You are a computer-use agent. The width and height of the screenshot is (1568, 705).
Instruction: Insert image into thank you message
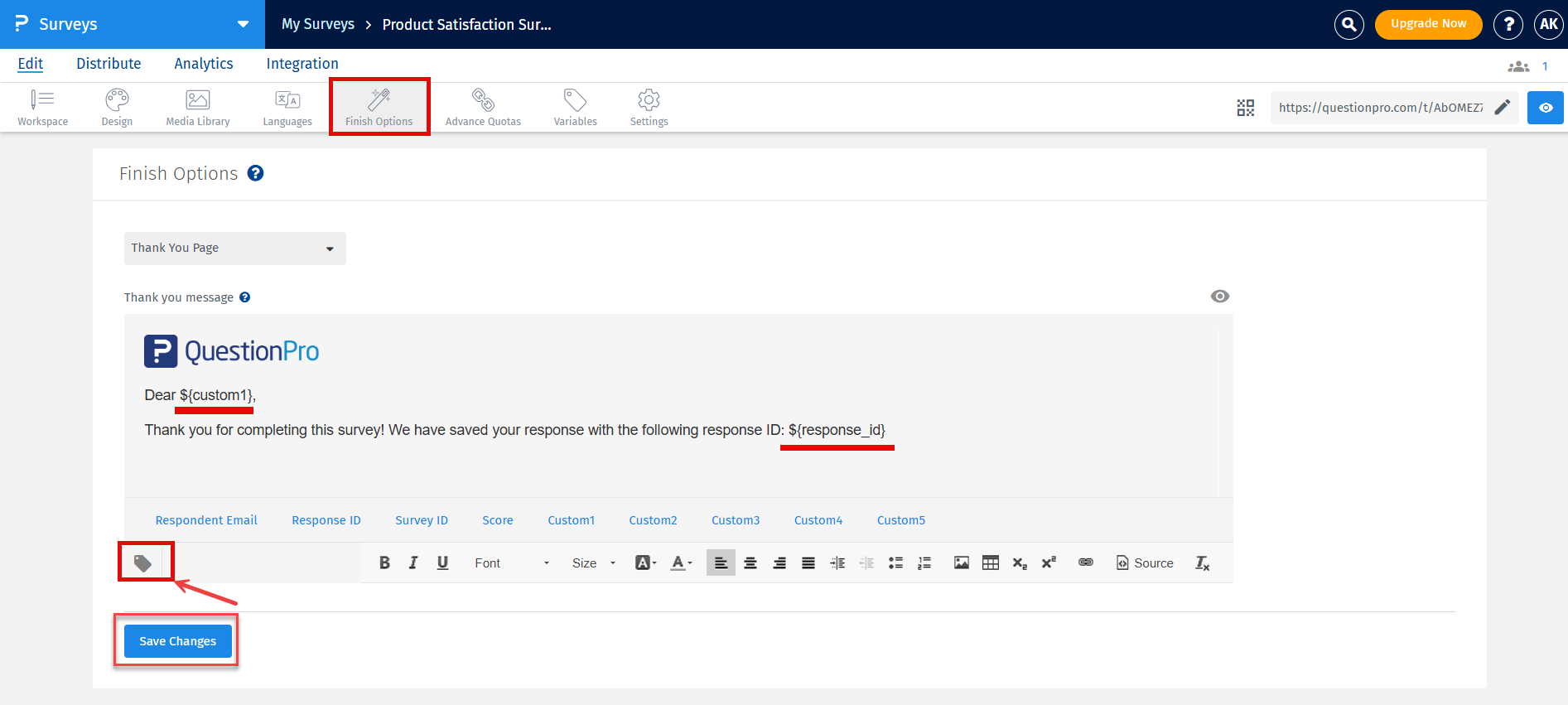pos(961,563)
